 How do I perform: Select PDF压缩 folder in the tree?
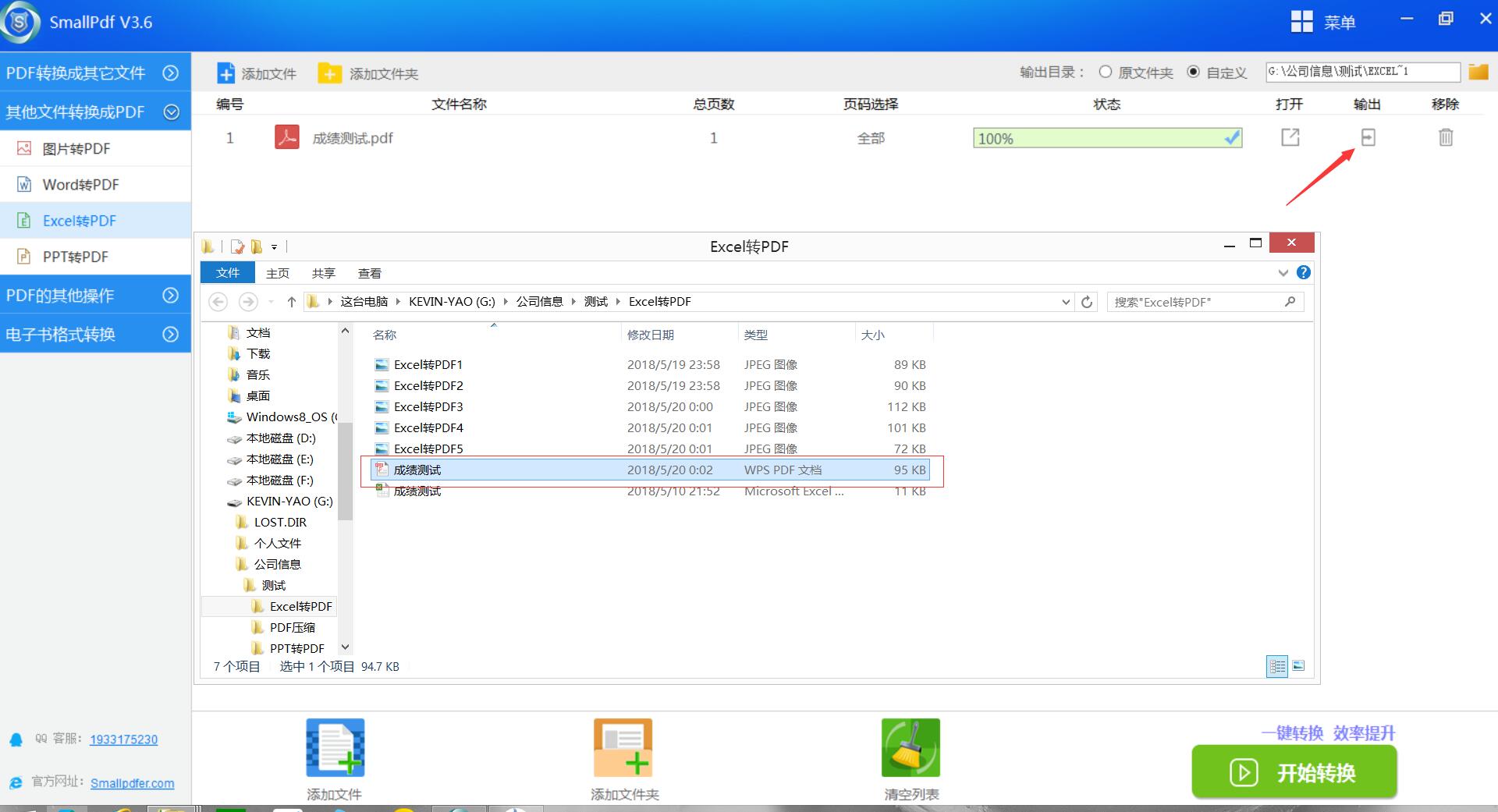pyautogui.click(x=293, y=627)
